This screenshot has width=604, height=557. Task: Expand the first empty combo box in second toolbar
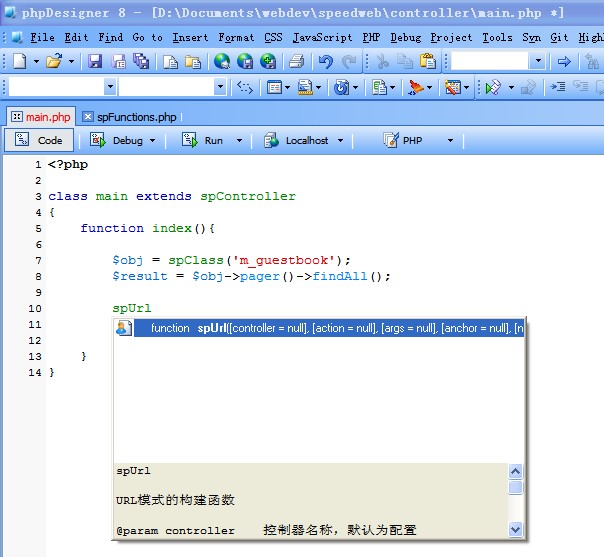[110, 87]
